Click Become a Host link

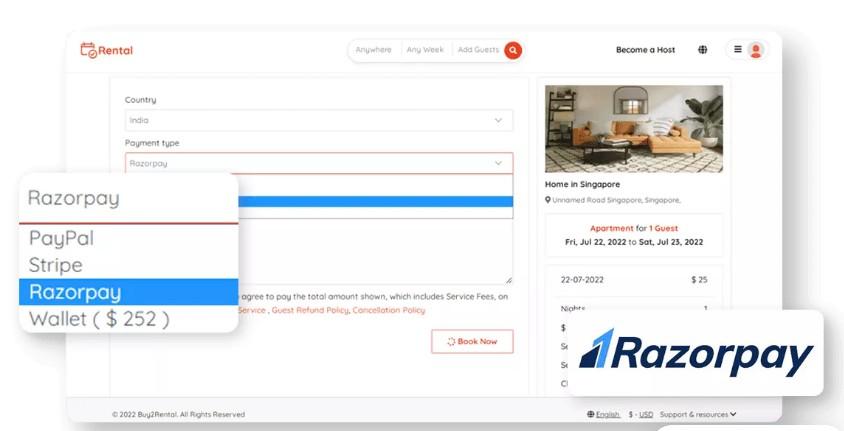[x=645, y=50]
